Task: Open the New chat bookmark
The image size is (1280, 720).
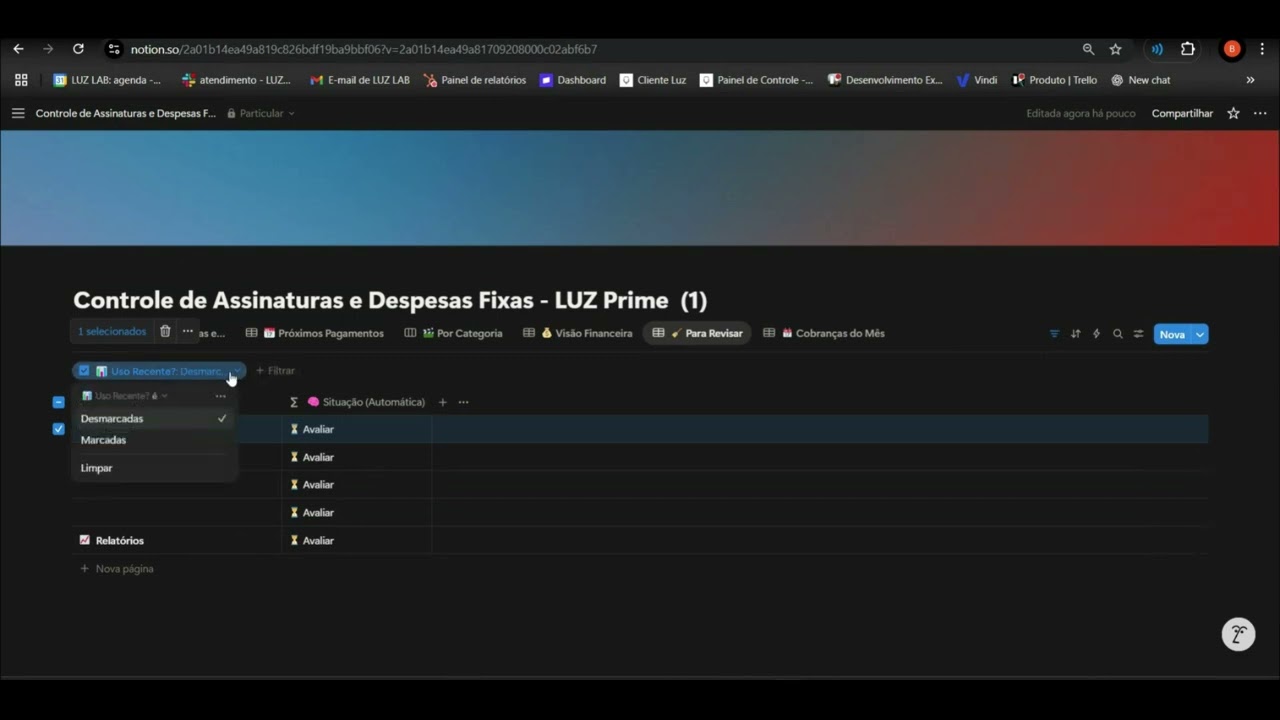Action: click(x=1140, y=80)
